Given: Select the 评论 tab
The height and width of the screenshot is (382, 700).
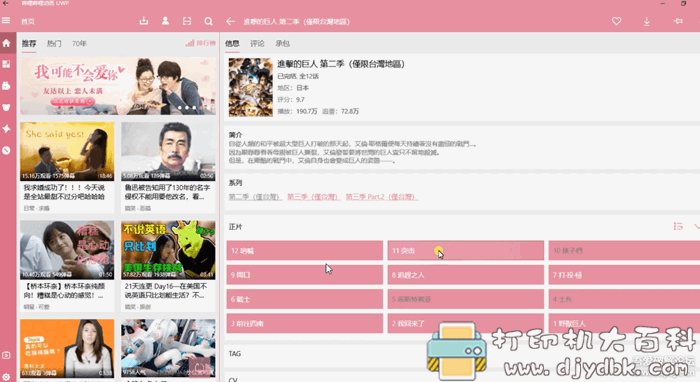Looking at the screenshot, I should [x=257, y=43].
